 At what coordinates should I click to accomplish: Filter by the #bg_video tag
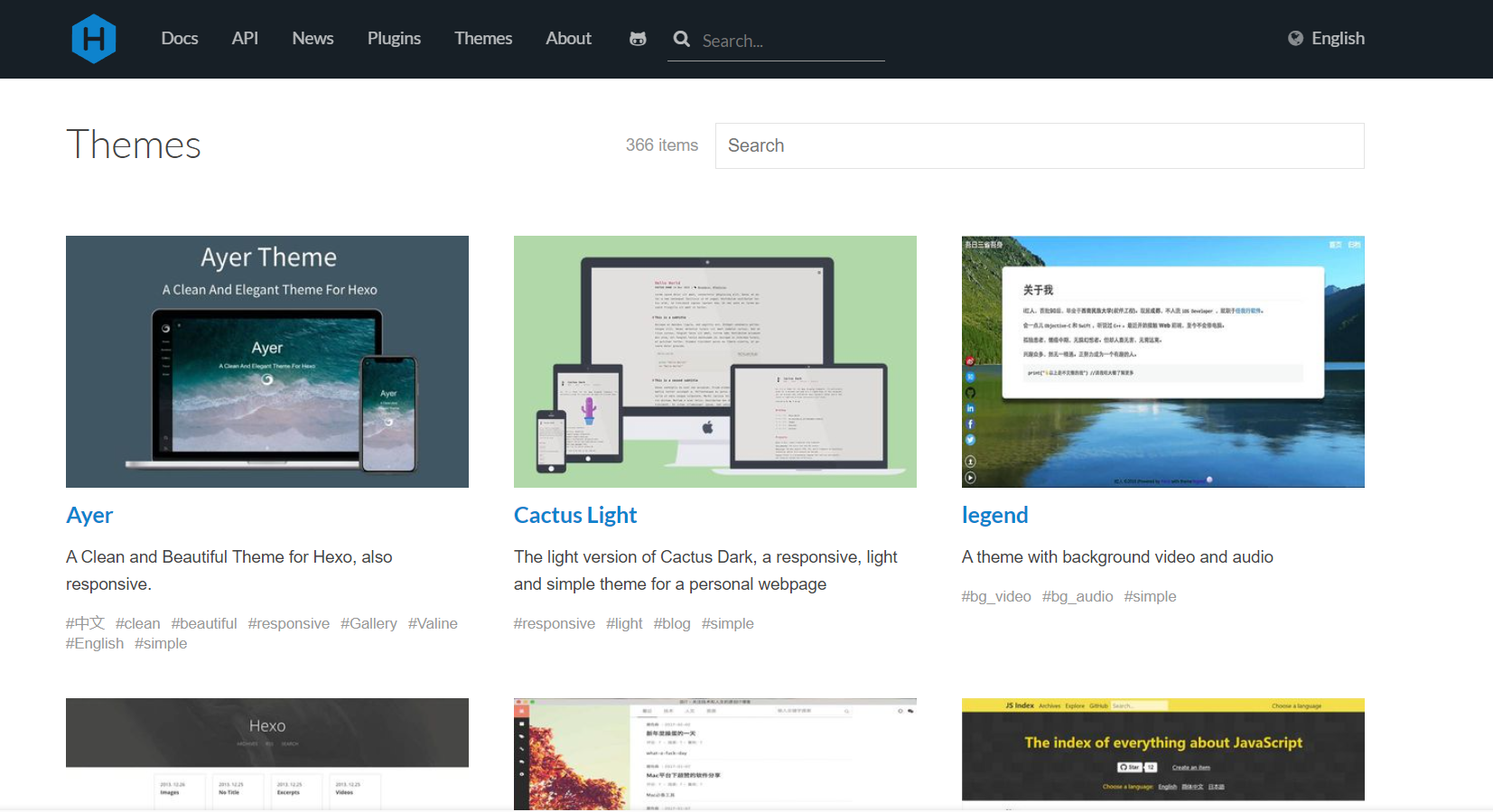(996, 596)
